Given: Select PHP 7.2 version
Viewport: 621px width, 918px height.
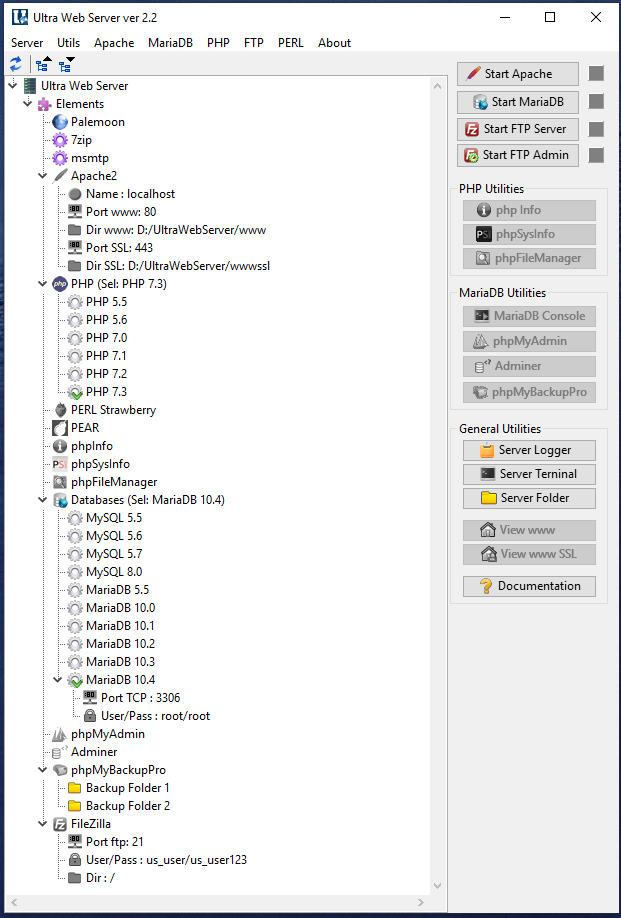Looking at the screenshot, I should (106, 374).
